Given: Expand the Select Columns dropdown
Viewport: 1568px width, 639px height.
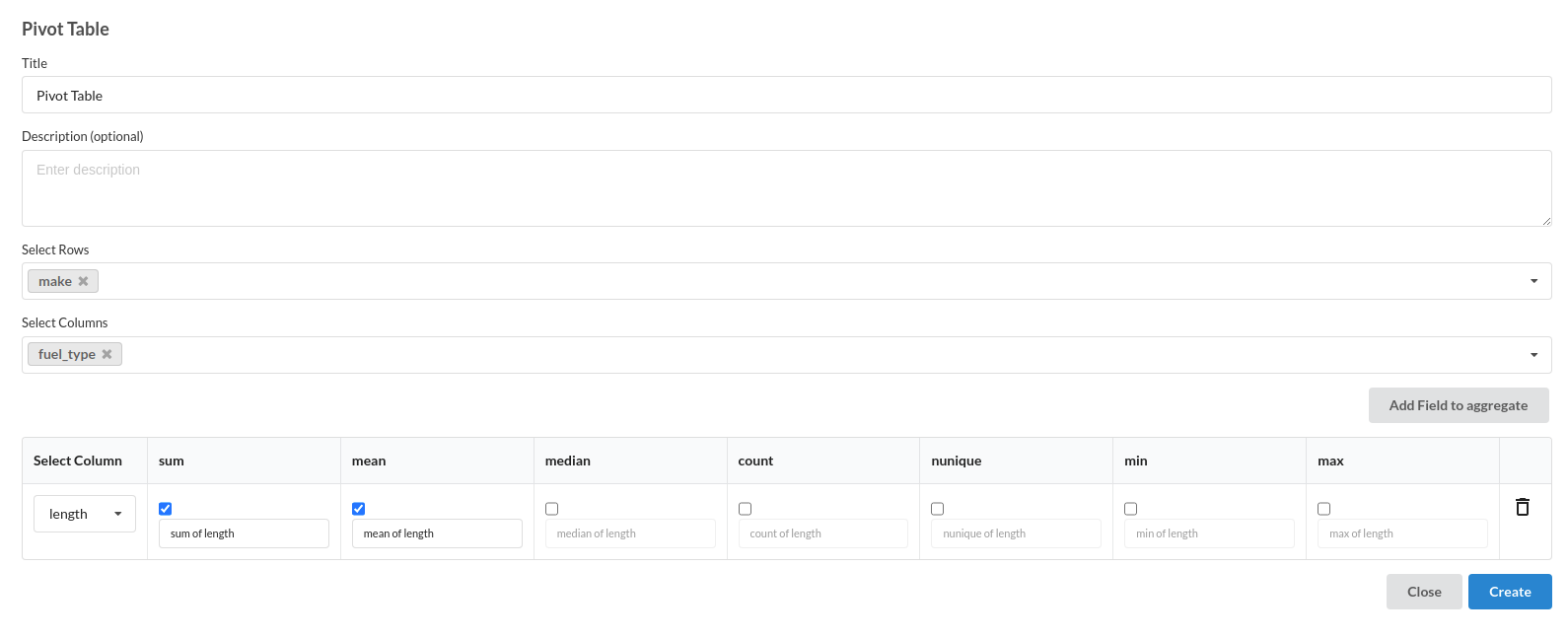Looking at the screenshot, I should click(x=1534, y=353).
